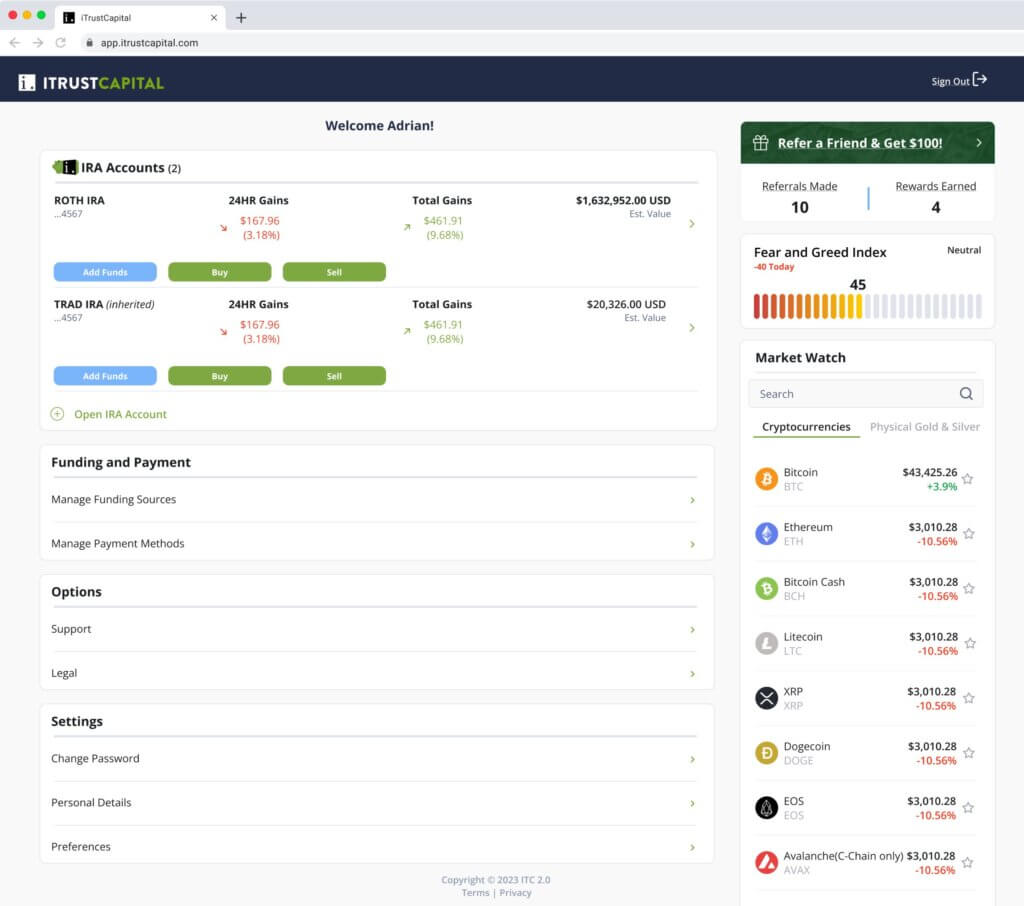The height and width of the screenshot is (906, 1024).
Task: Switch to the Physical Gold & Silver tab
Action: [924, 426]
